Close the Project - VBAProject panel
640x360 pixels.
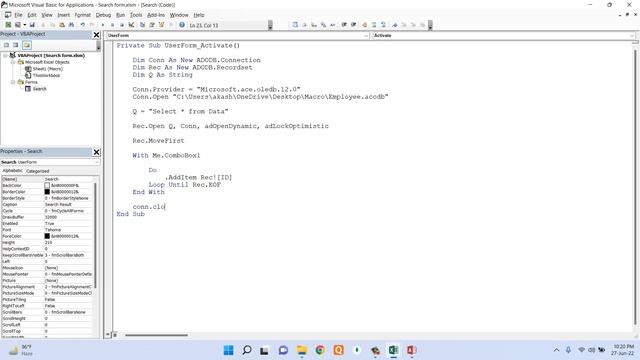[96, 35]
